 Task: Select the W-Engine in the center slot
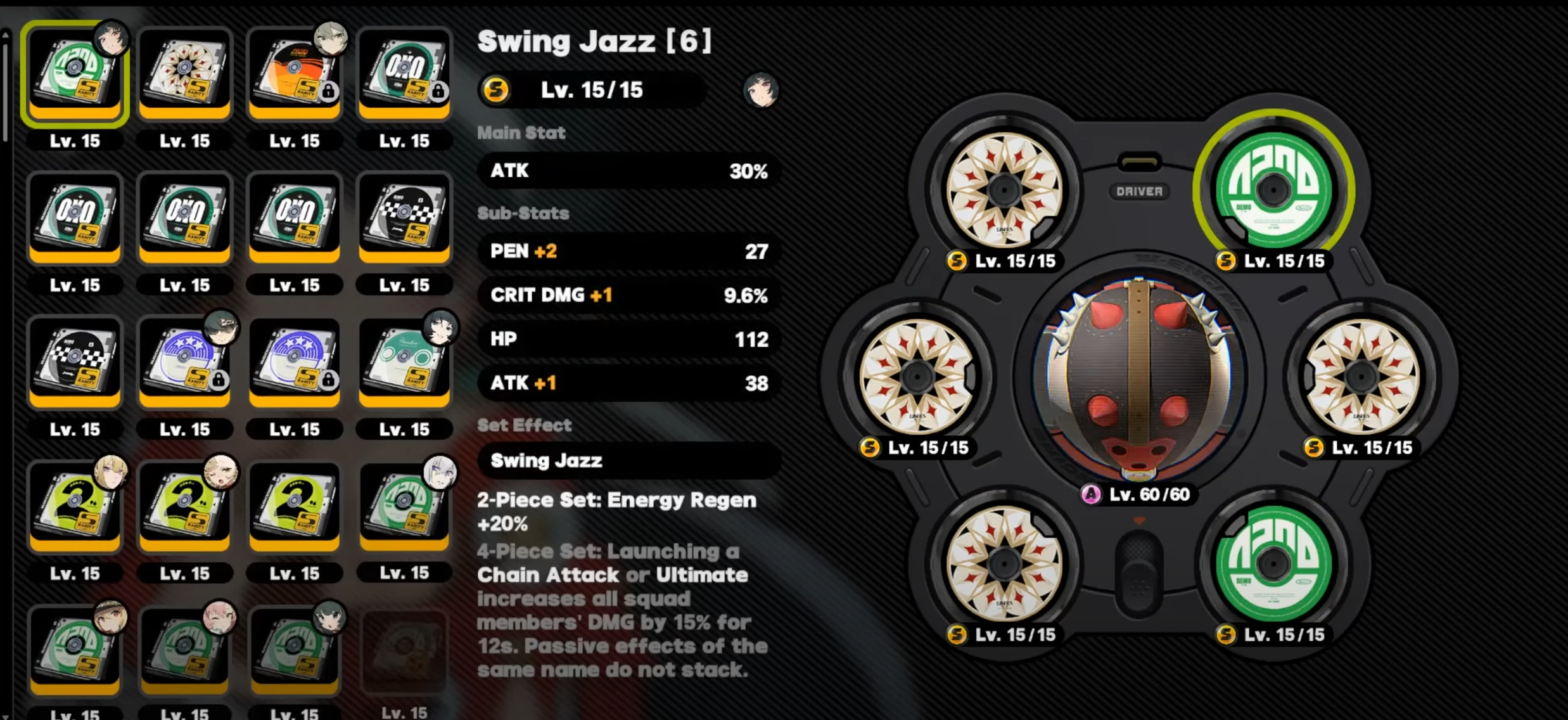click(x=1138, y=378)
